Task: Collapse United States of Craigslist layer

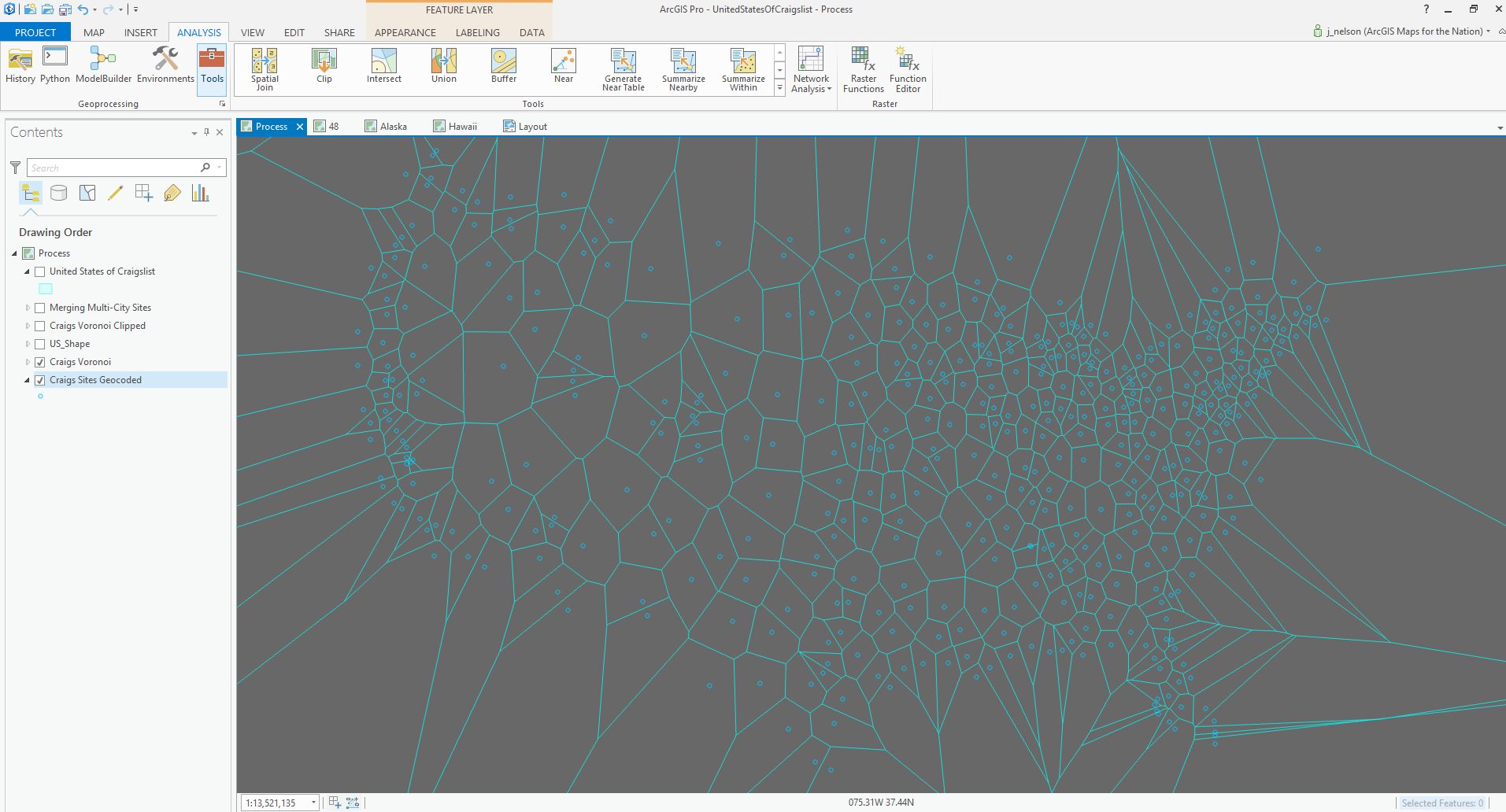Action: [x=27, y=271]
